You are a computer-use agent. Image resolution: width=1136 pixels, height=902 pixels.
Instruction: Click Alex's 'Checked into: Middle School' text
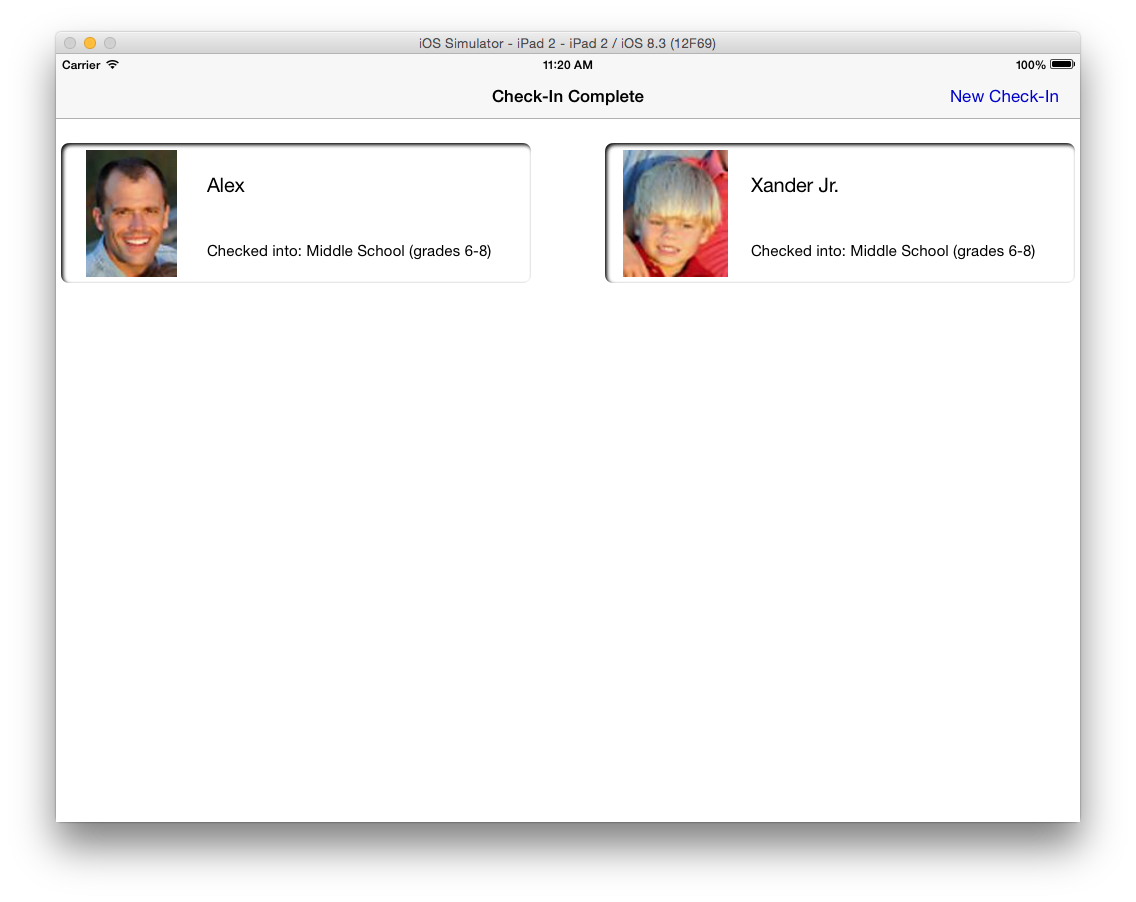348,251
